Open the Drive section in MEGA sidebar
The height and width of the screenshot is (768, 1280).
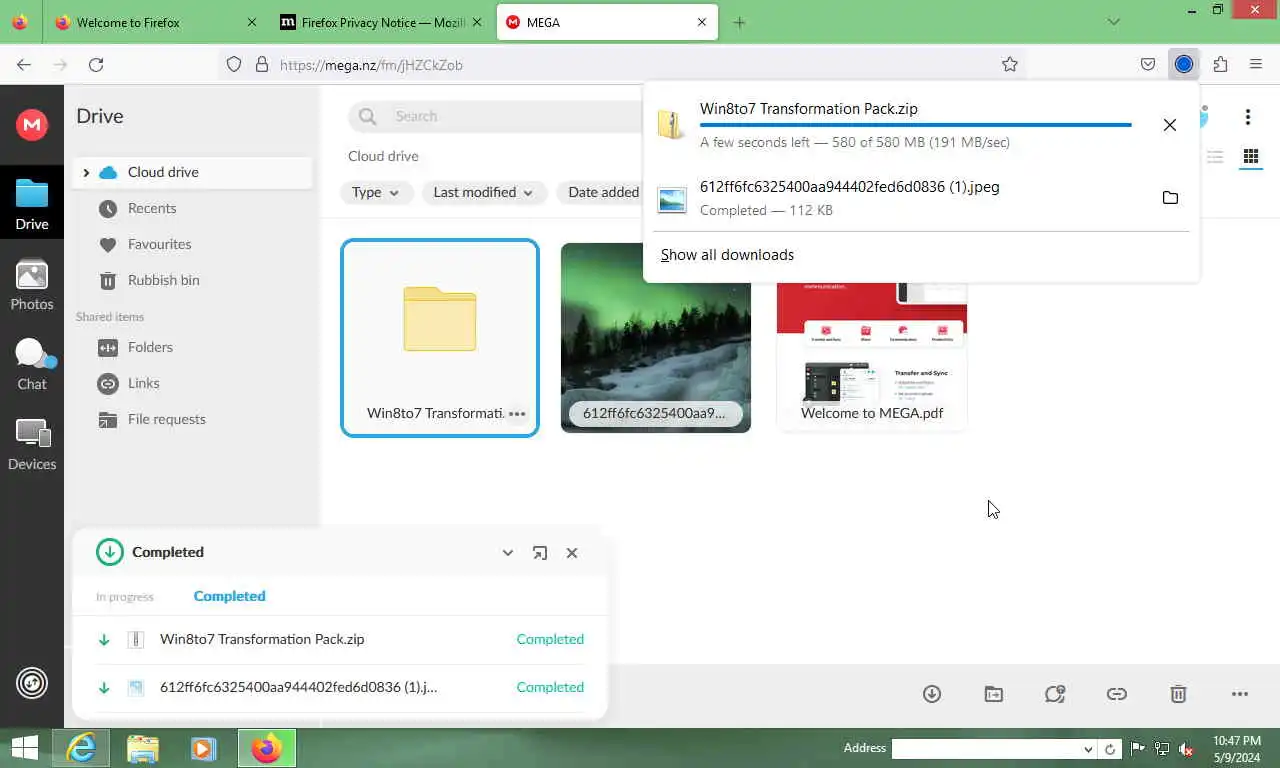pyautogui.click(x=32, y=204)
